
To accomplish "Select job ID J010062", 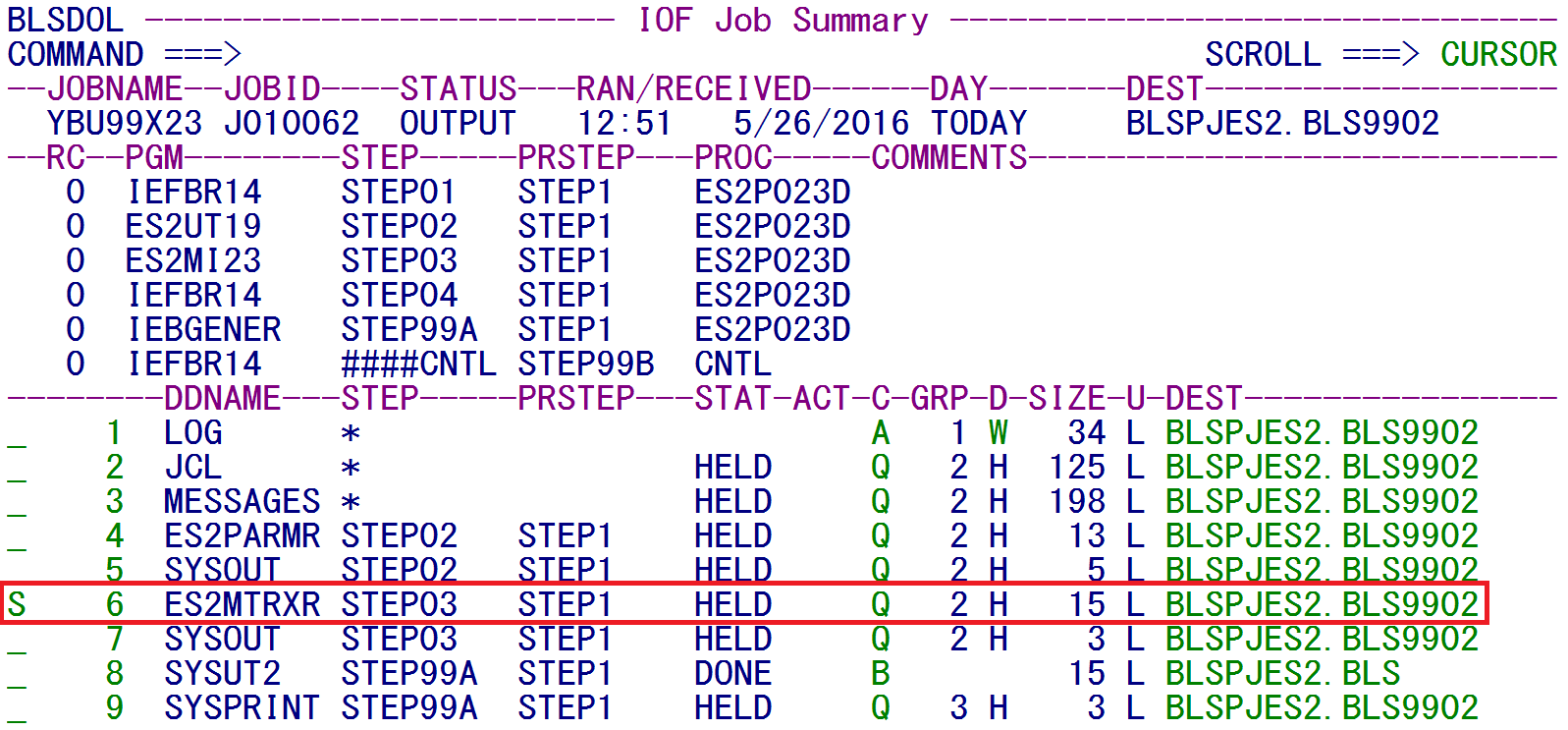I will (x=292, y=124).
